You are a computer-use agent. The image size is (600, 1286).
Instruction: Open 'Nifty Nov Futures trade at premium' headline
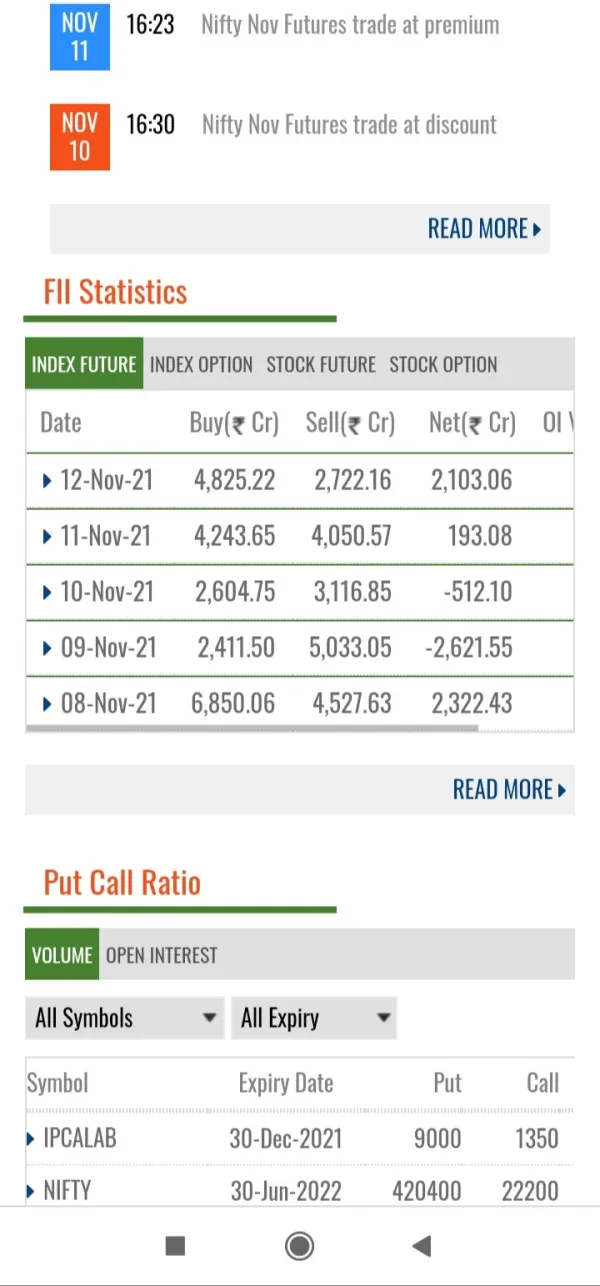[x=350, y=25]
